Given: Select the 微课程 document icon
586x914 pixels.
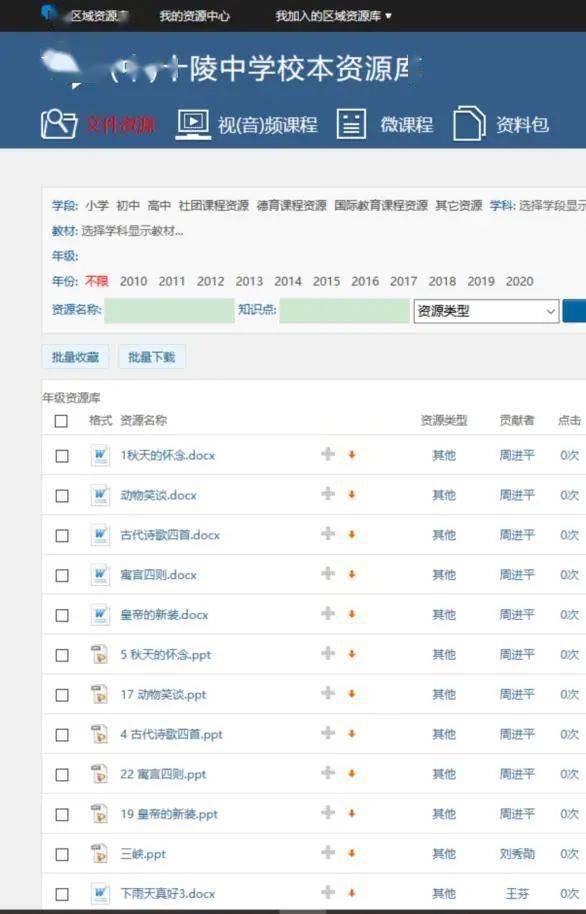Looking at the screenshot, I should [351, 124].
